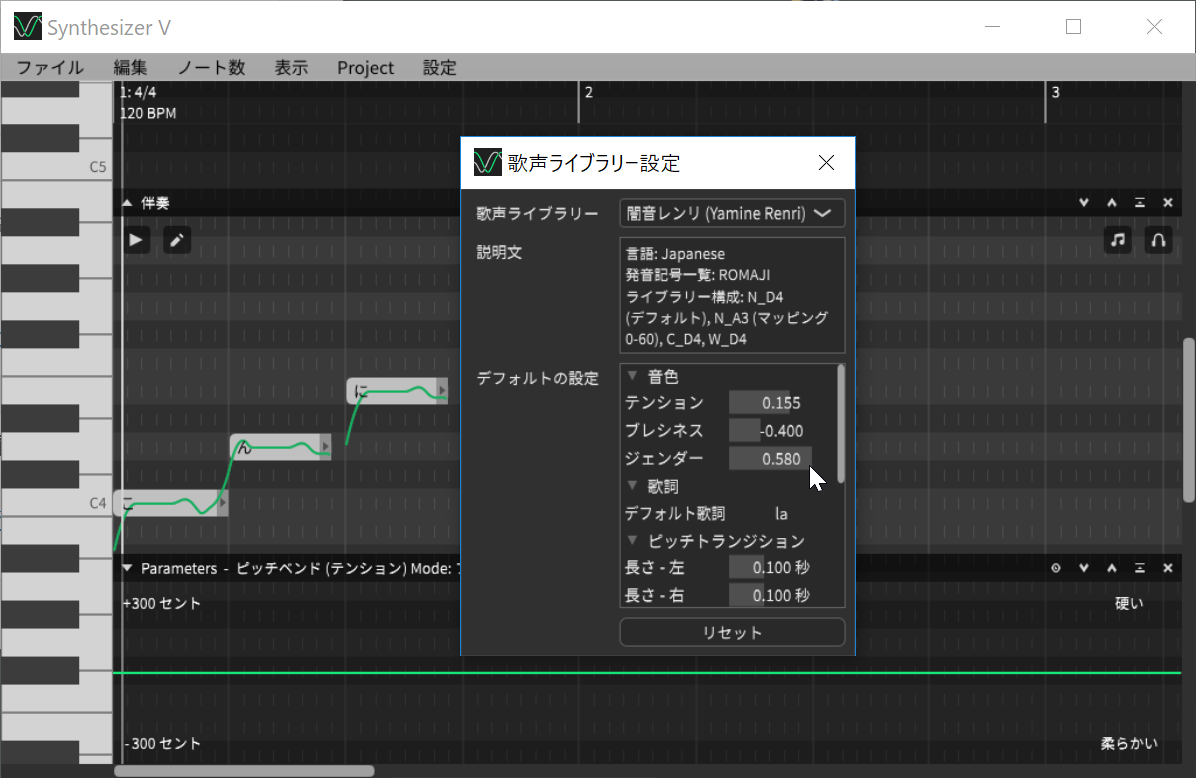Click the 長さ - 右 value field
Image resolution: width=1196 pixels, height=778 pixels.
770,596
